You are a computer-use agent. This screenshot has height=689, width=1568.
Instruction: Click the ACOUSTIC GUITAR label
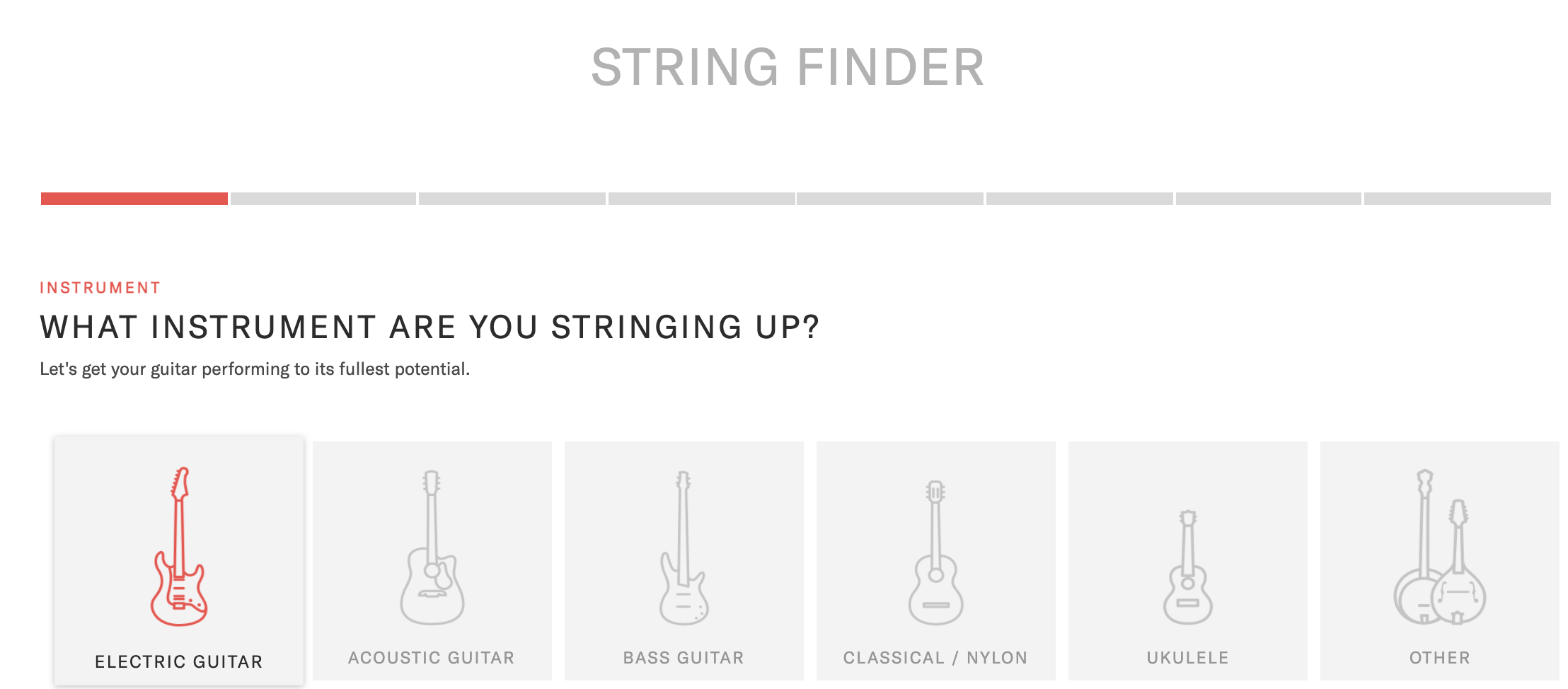coord(432,658)
